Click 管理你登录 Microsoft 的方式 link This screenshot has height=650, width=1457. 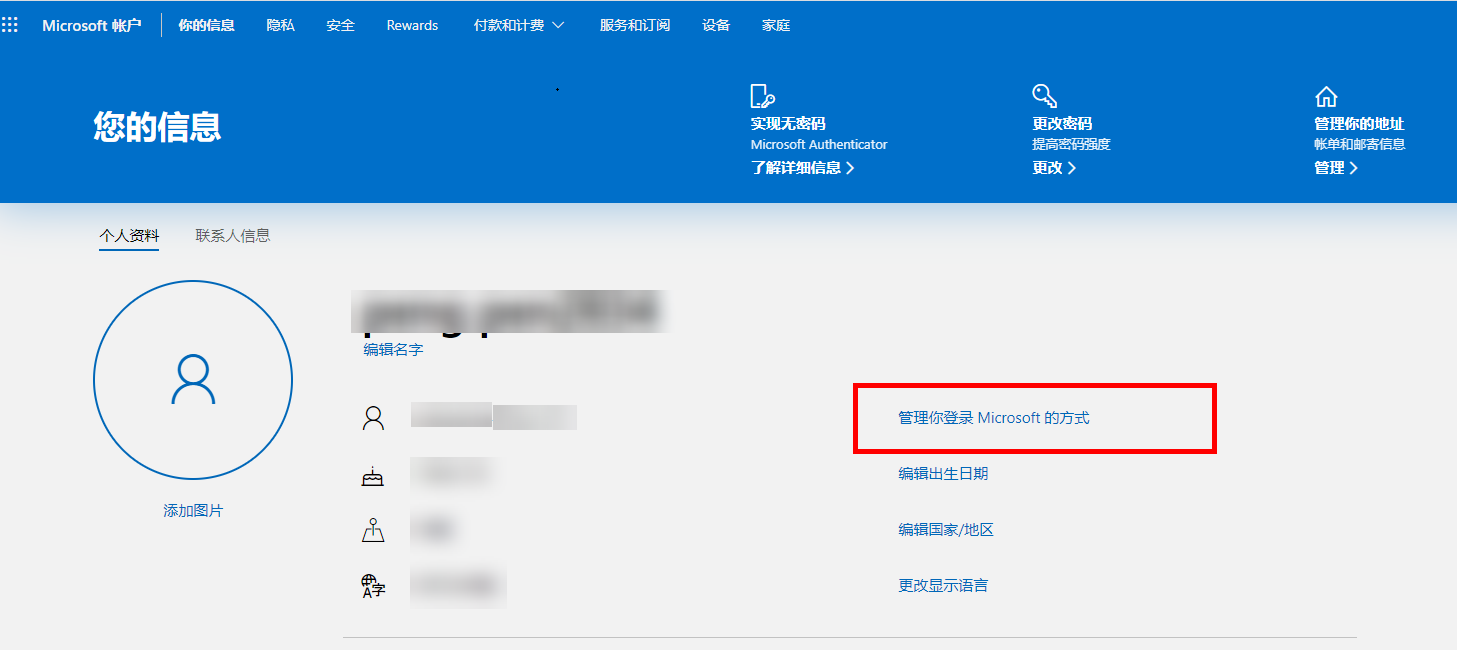pyautogui.click(x=994, y=418)
